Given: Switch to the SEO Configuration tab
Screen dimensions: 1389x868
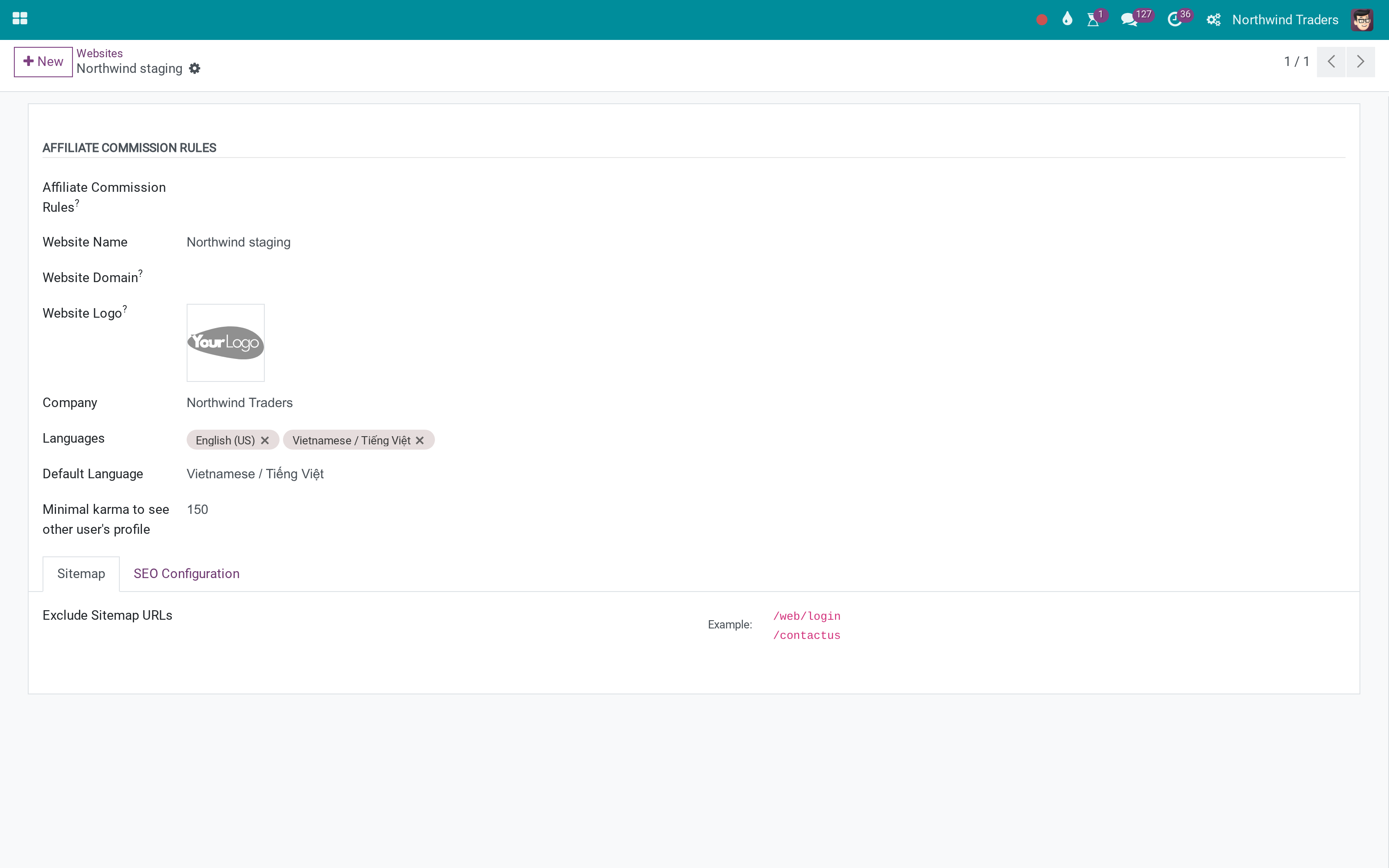Looking at the screenshot, I should point(187,573).
